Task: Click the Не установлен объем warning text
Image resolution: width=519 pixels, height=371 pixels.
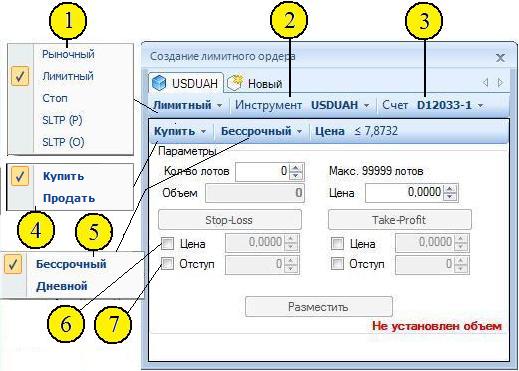Action: (437, 326)
